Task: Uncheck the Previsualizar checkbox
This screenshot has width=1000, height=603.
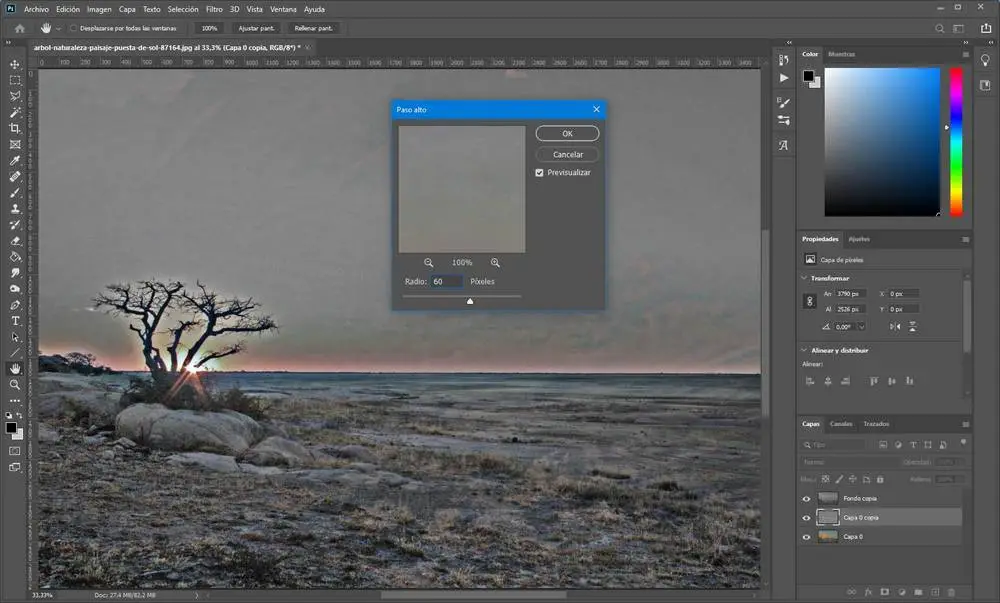Action: tap(540, 173)
